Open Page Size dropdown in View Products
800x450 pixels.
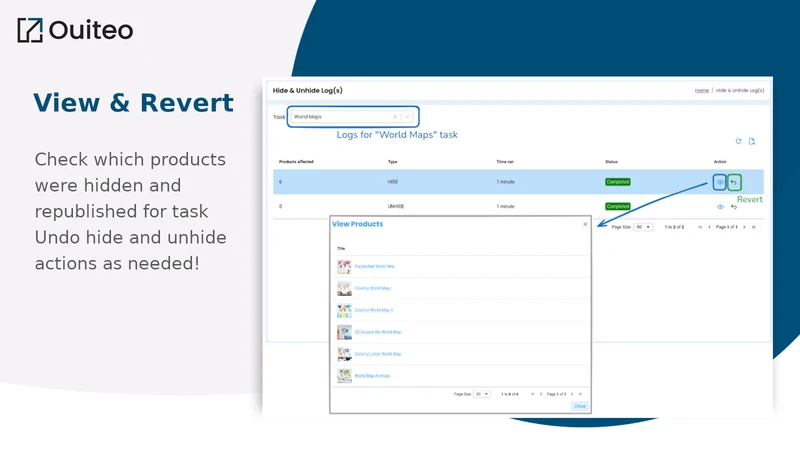tap(482, 394)
